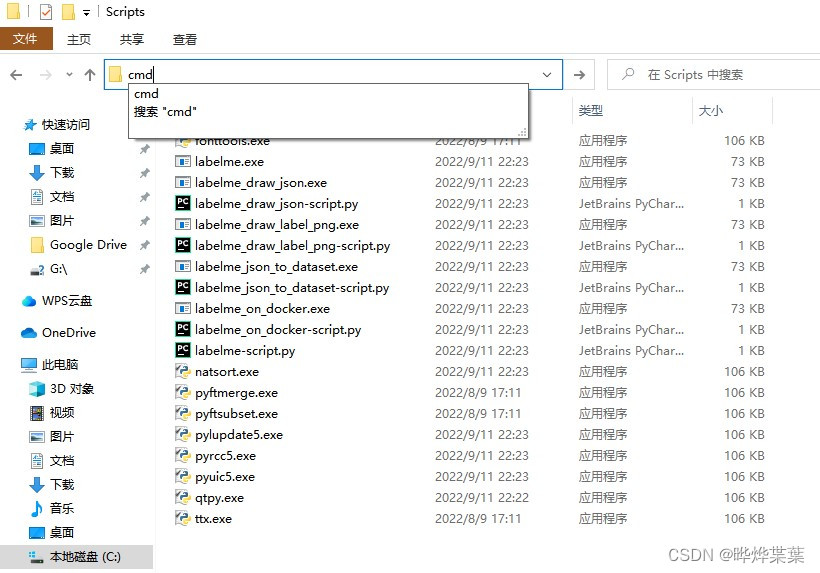Viewport: 820px width, 573px height.
Task: Open the recent locations dropdown chevron
Action: pos(69,75)
